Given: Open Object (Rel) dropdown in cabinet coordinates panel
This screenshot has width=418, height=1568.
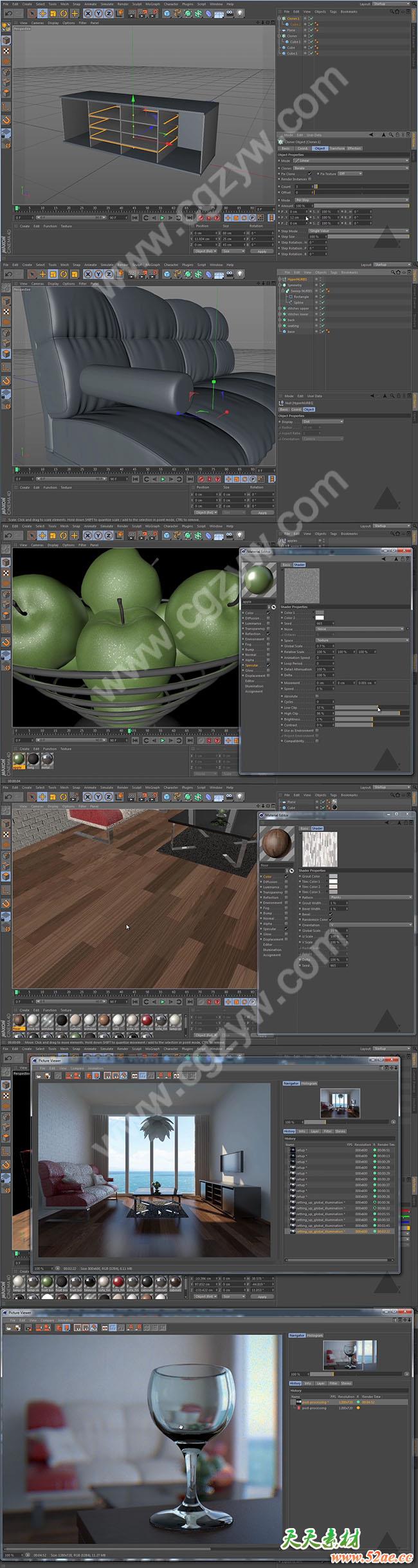Looking at the screenshot, I should [x=205, y=251].
